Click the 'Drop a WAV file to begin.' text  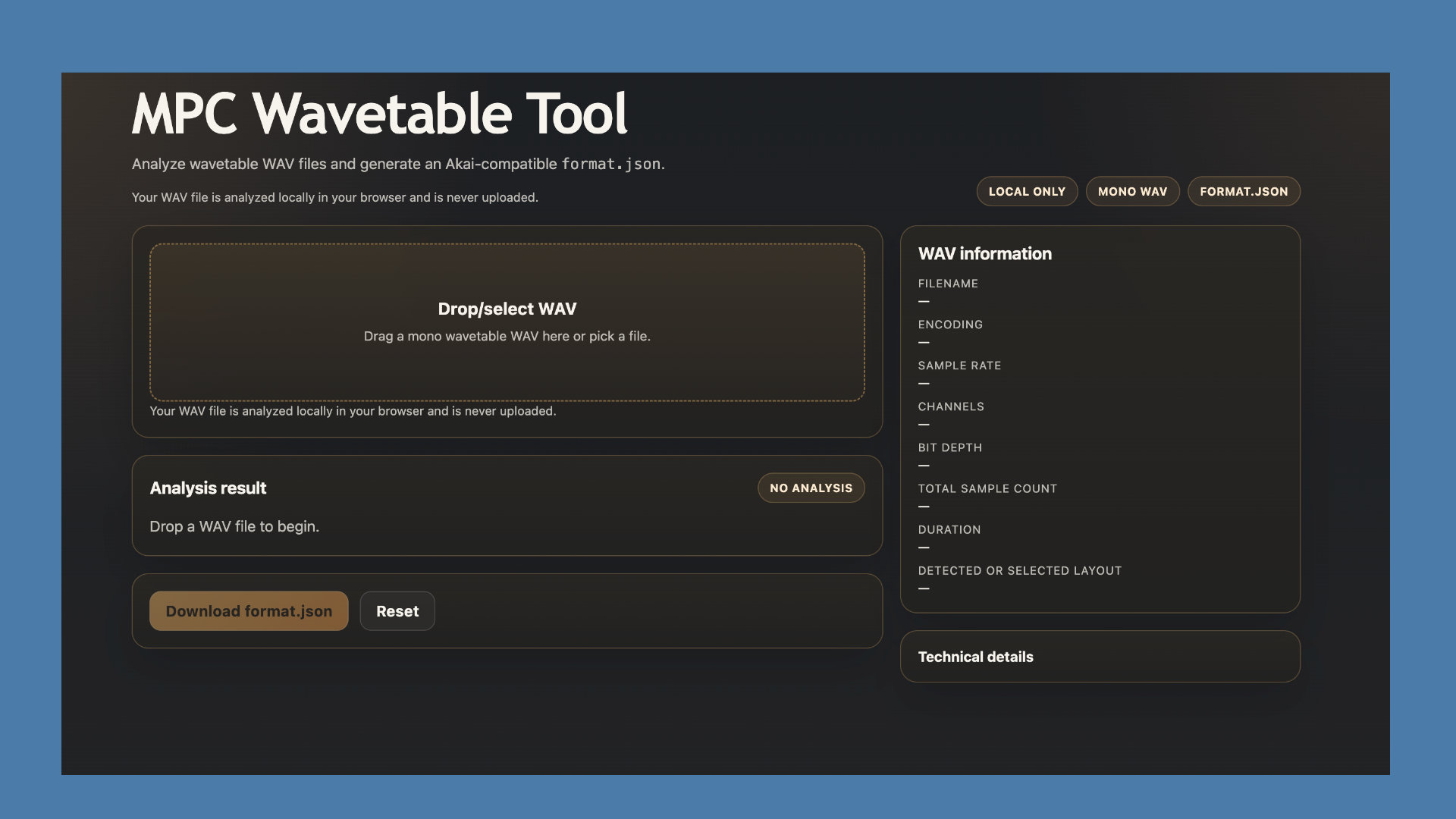coord(234,526)
